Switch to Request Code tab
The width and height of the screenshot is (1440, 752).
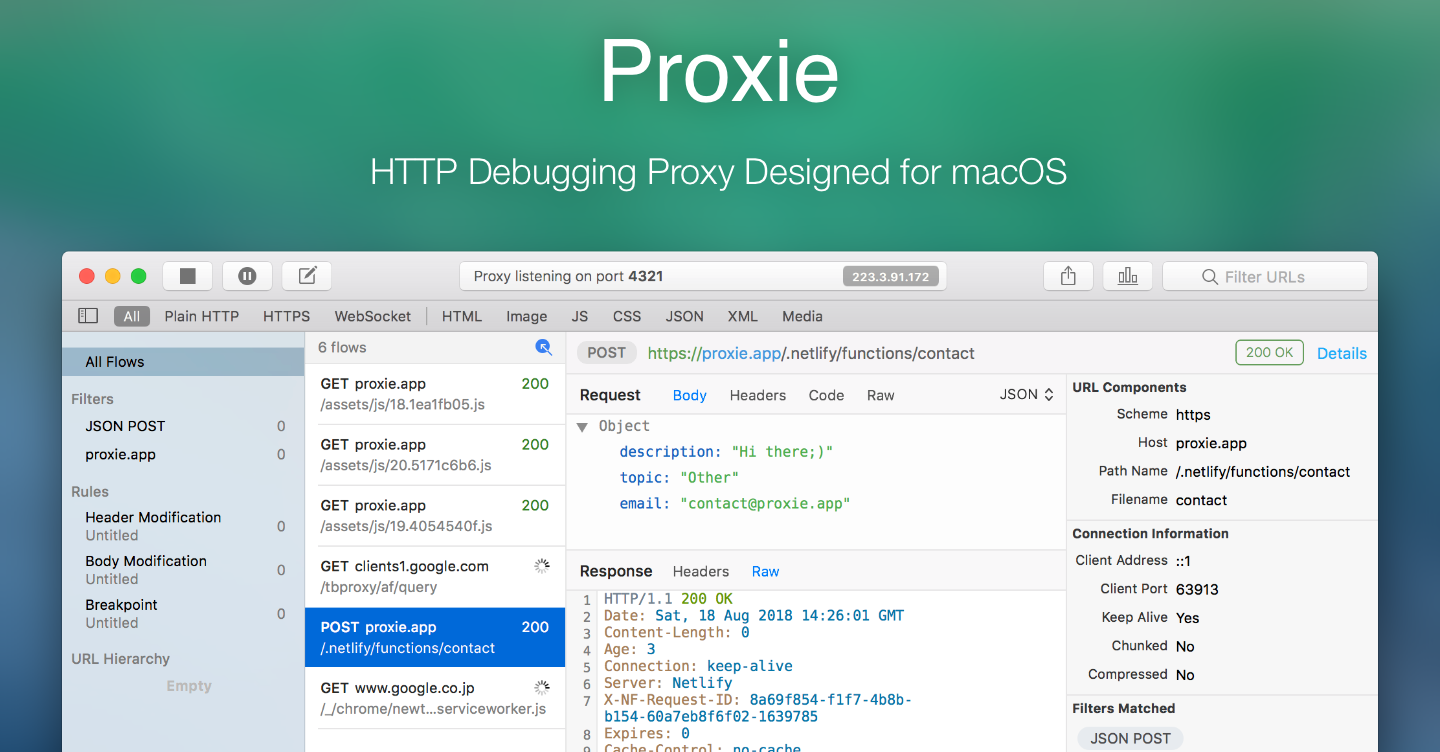point(826,395)
